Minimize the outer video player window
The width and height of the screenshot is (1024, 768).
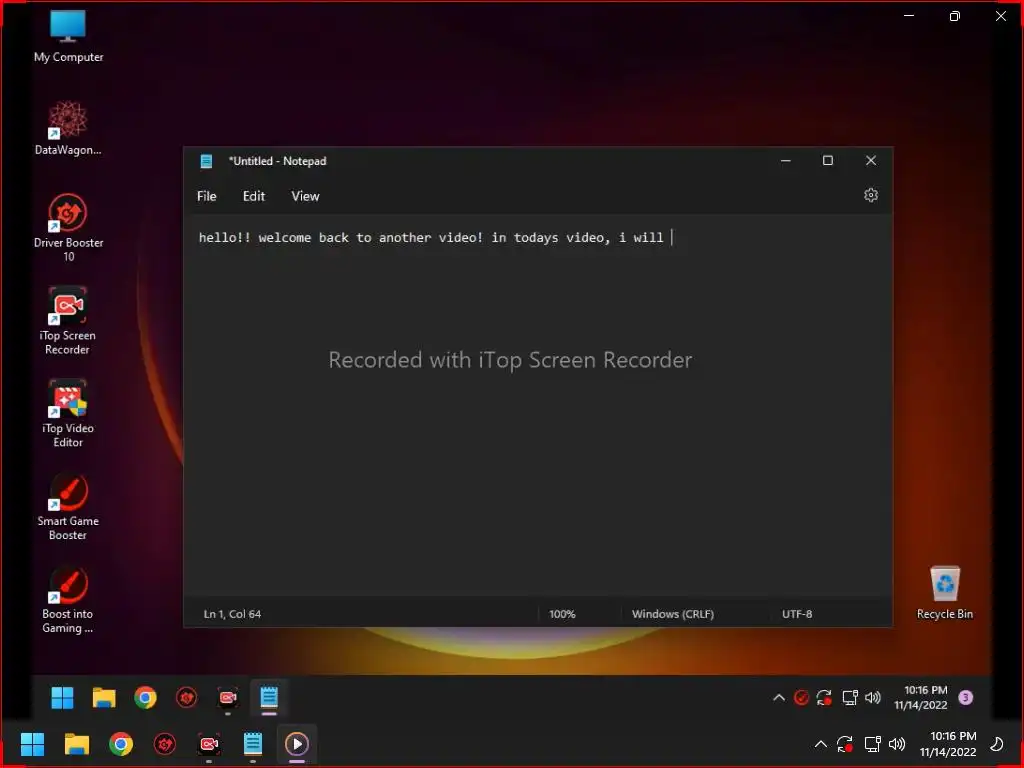pos(909,16)
